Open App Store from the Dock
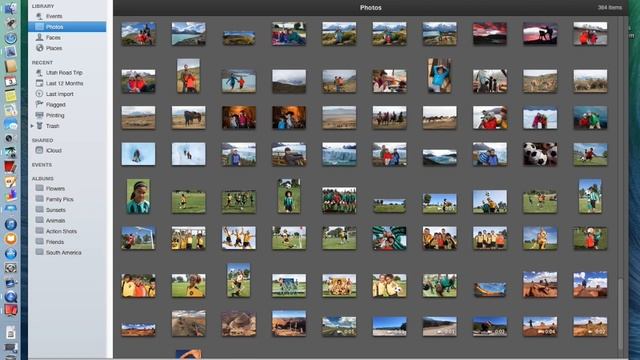Image resolution: width=640 pixels, height=360 pixels. 10,253
